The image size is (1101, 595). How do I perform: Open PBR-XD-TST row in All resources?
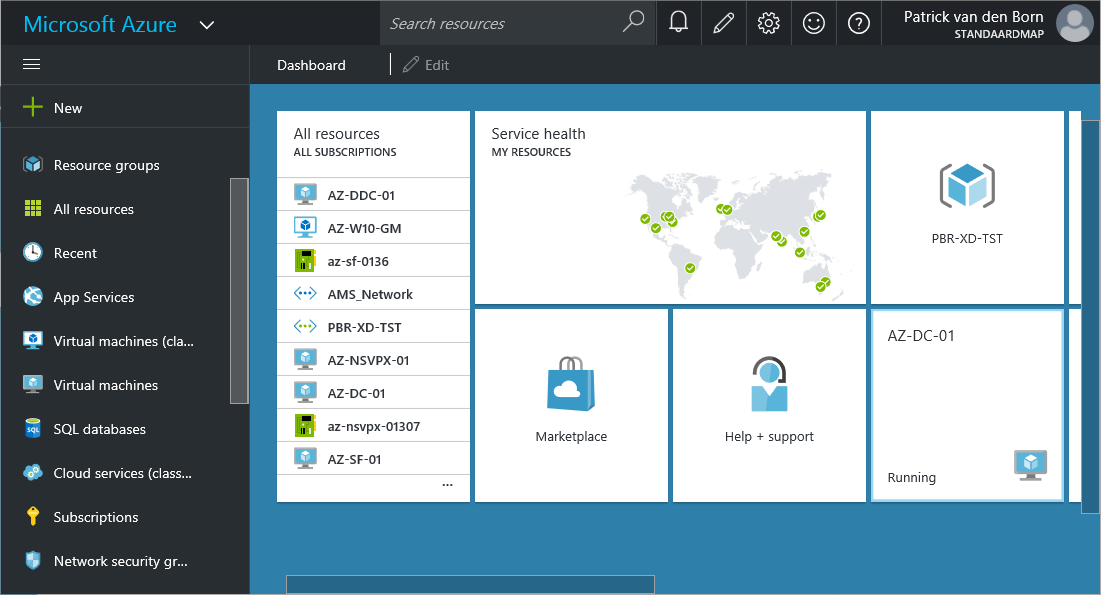pyautogui.click(x=374, y=327)
